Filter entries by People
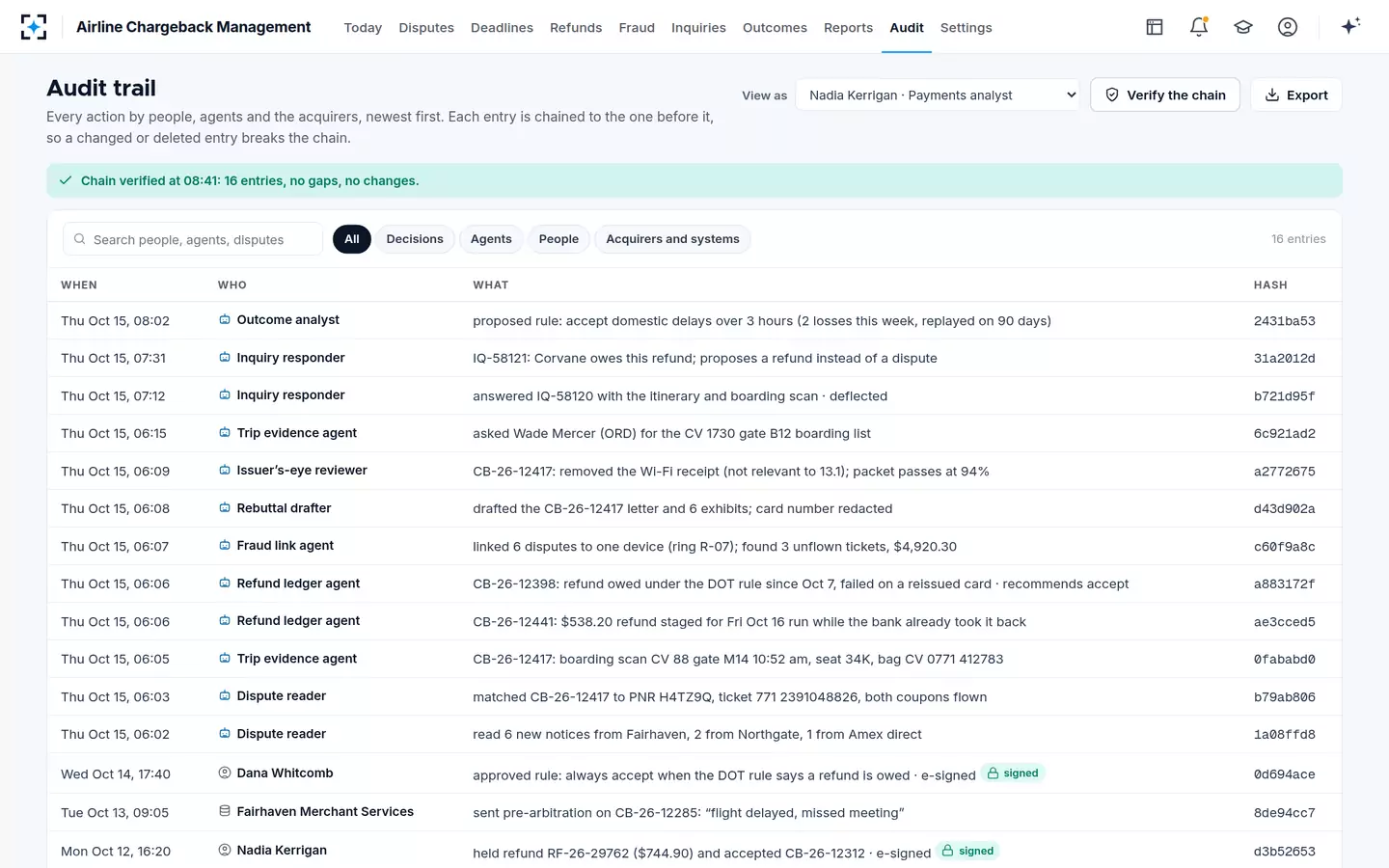 [558, 239]
